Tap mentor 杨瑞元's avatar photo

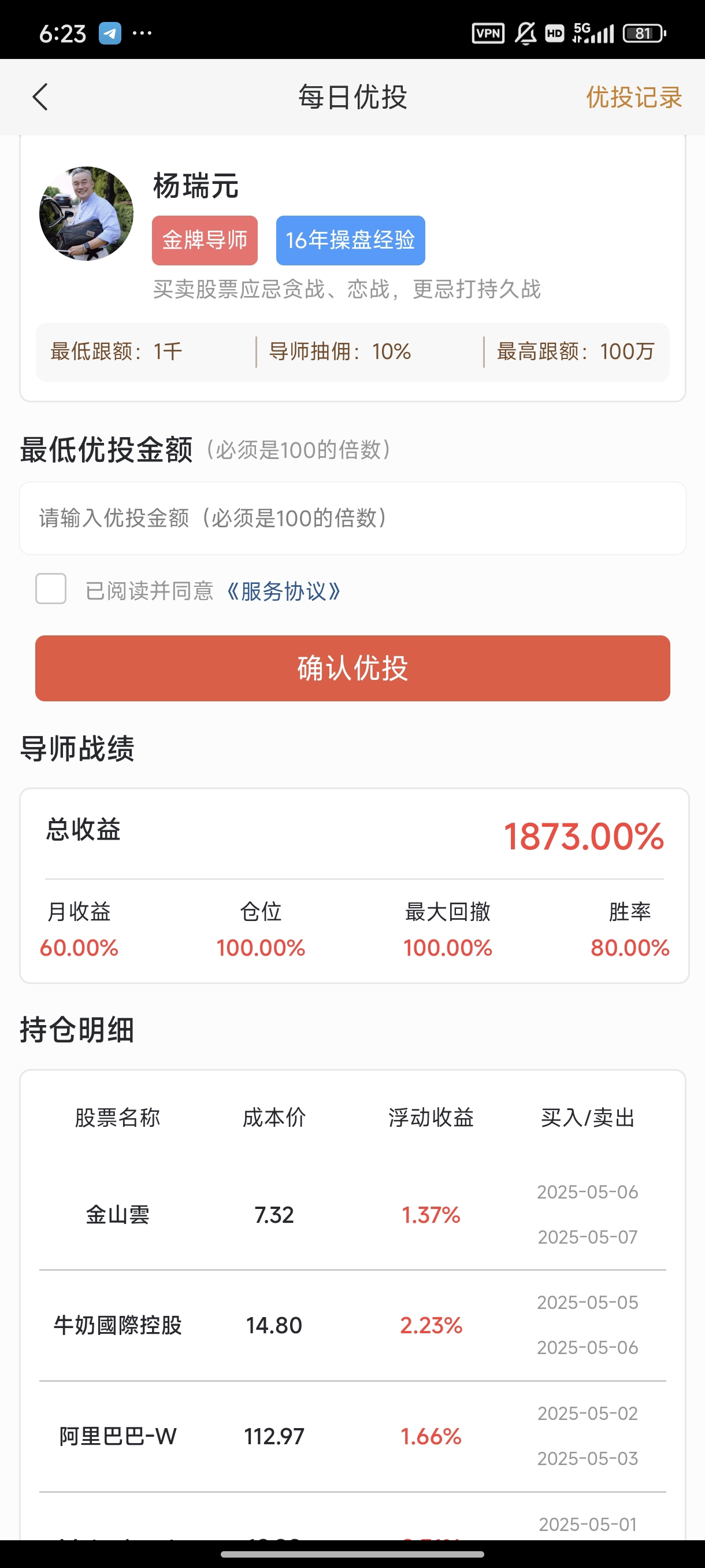click(x=86, y=214)
